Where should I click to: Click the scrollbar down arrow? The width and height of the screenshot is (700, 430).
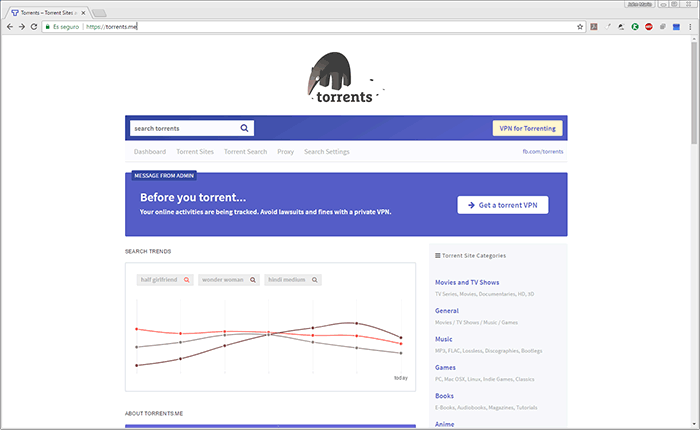click(694, 425)
